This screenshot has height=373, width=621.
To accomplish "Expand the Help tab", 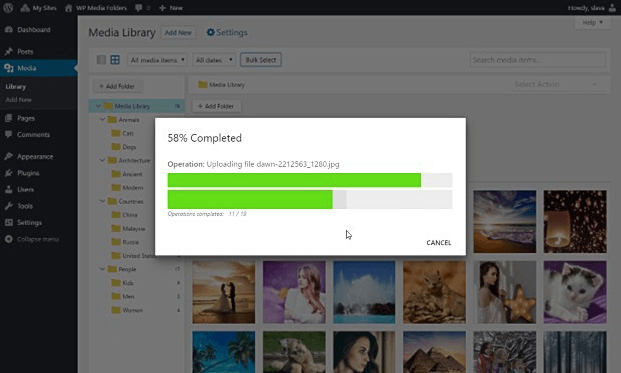I will coord(592,23).
